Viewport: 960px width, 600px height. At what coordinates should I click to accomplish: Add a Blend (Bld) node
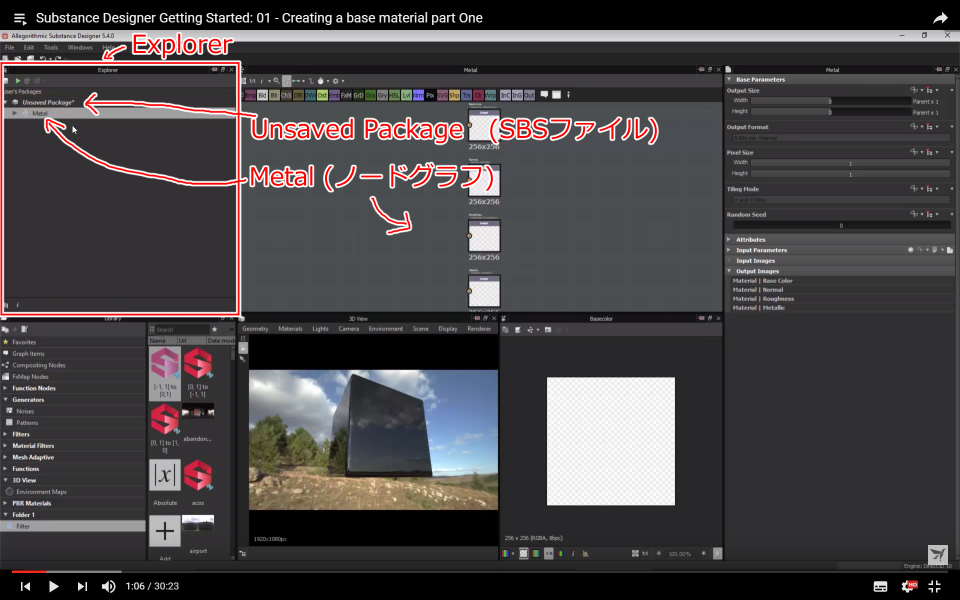[x=263, y=95]
